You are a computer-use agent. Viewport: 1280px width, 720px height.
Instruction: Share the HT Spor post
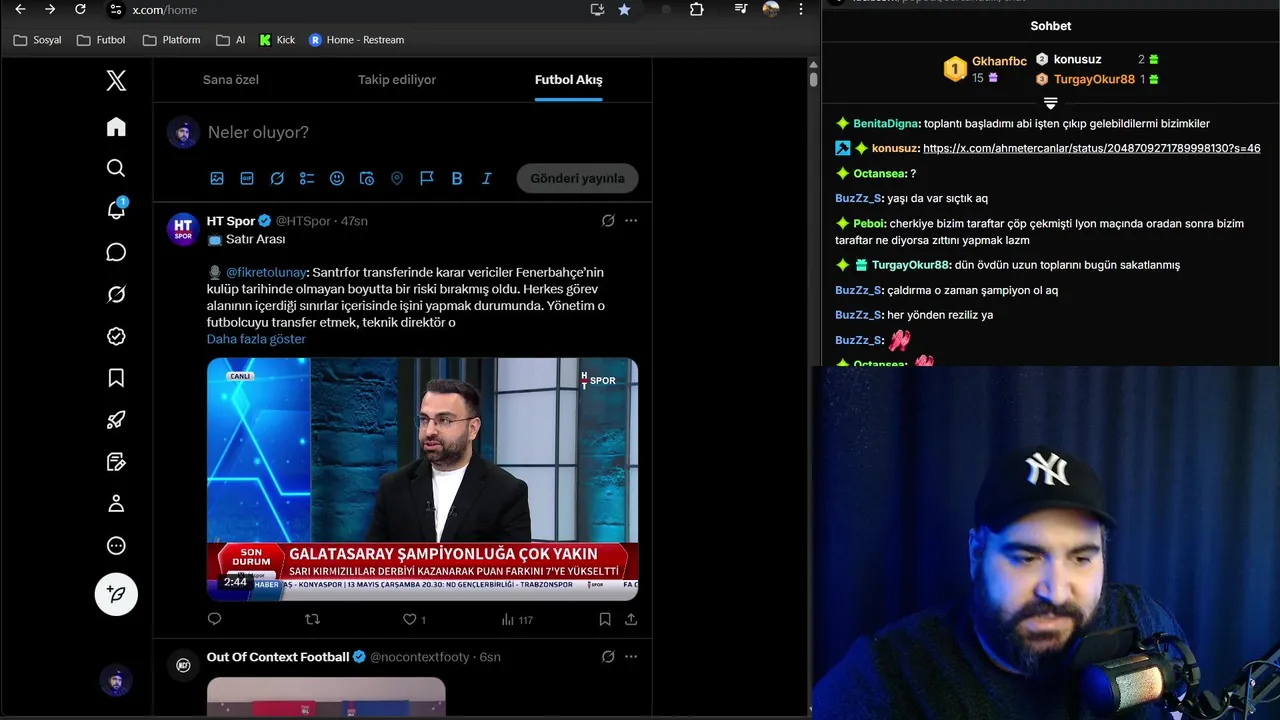631,619
